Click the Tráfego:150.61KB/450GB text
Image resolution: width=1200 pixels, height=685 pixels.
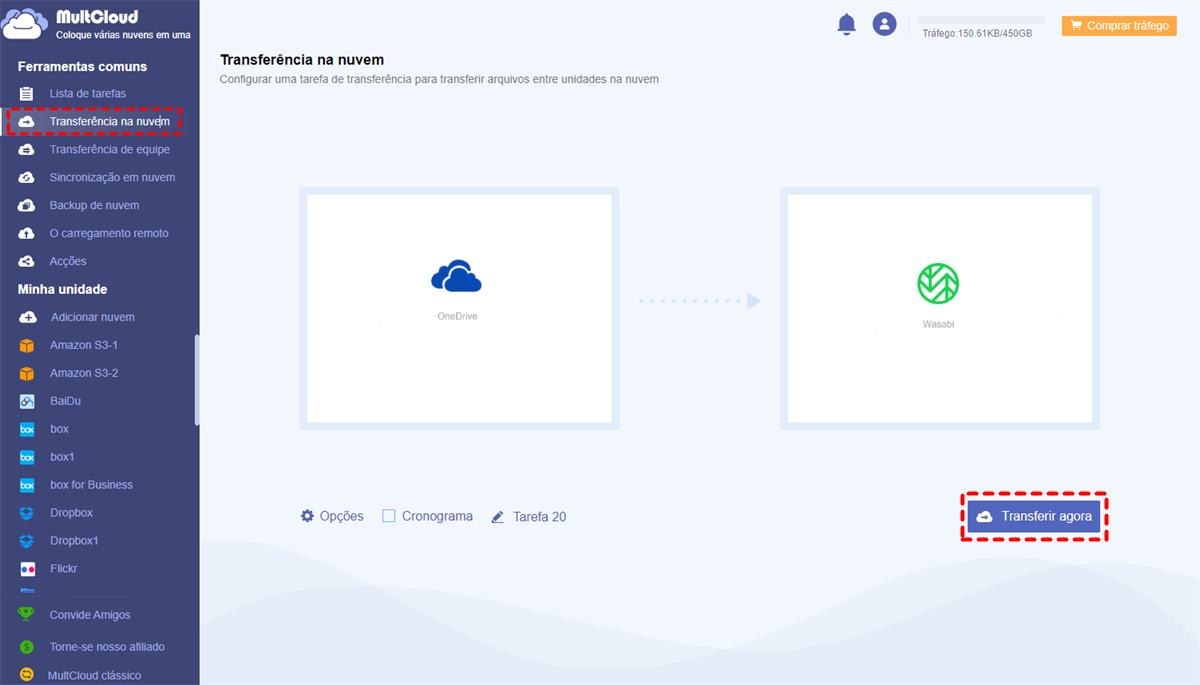click(977, 33)
